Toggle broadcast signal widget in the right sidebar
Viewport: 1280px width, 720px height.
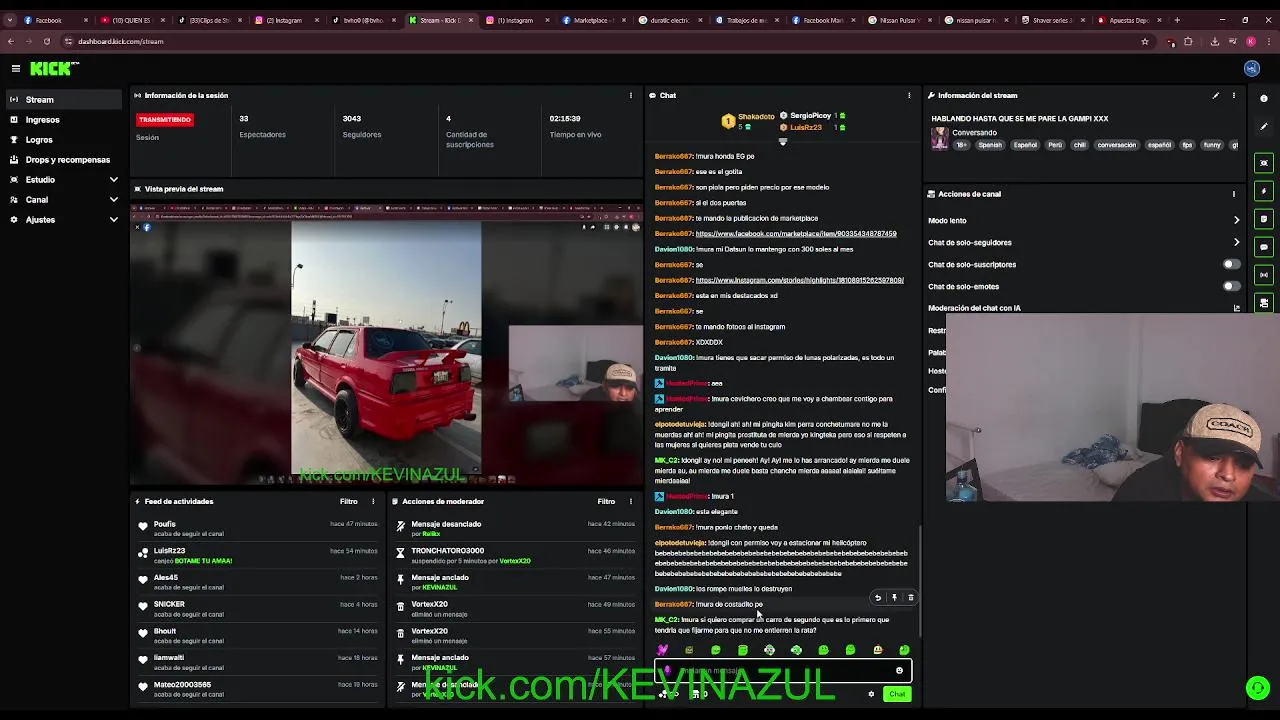click(x=1264, y=275)
